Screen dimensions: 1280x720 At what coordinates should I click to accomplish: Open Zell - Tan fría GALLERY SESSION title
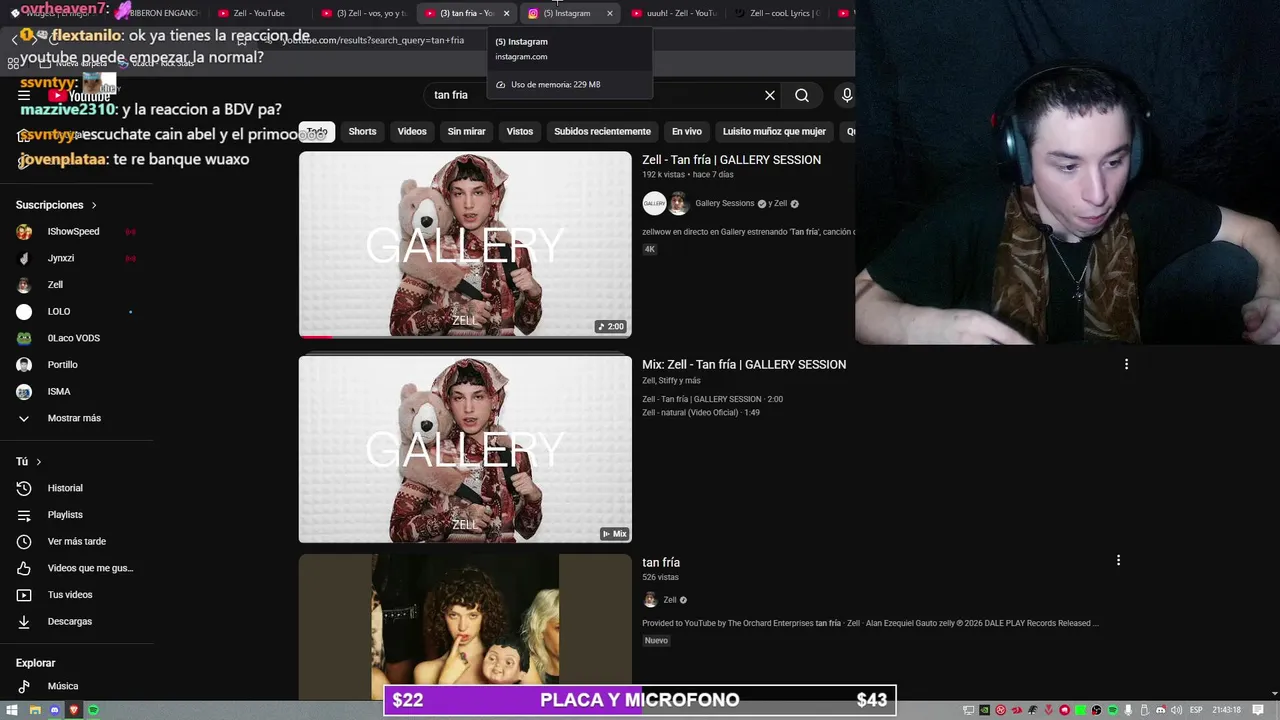[x=731, y=160]
